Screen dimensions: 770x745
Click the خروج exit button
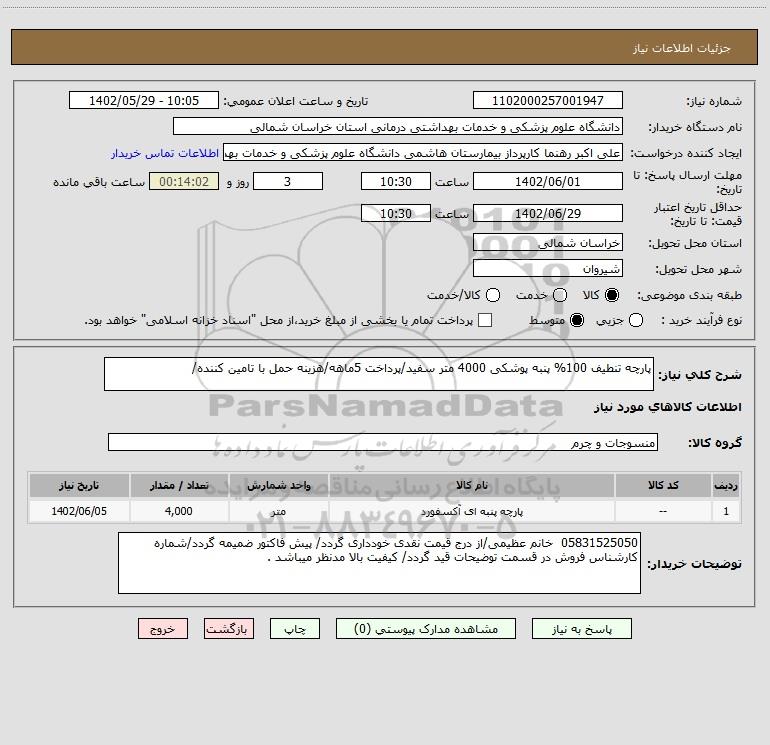coord(163,629)
